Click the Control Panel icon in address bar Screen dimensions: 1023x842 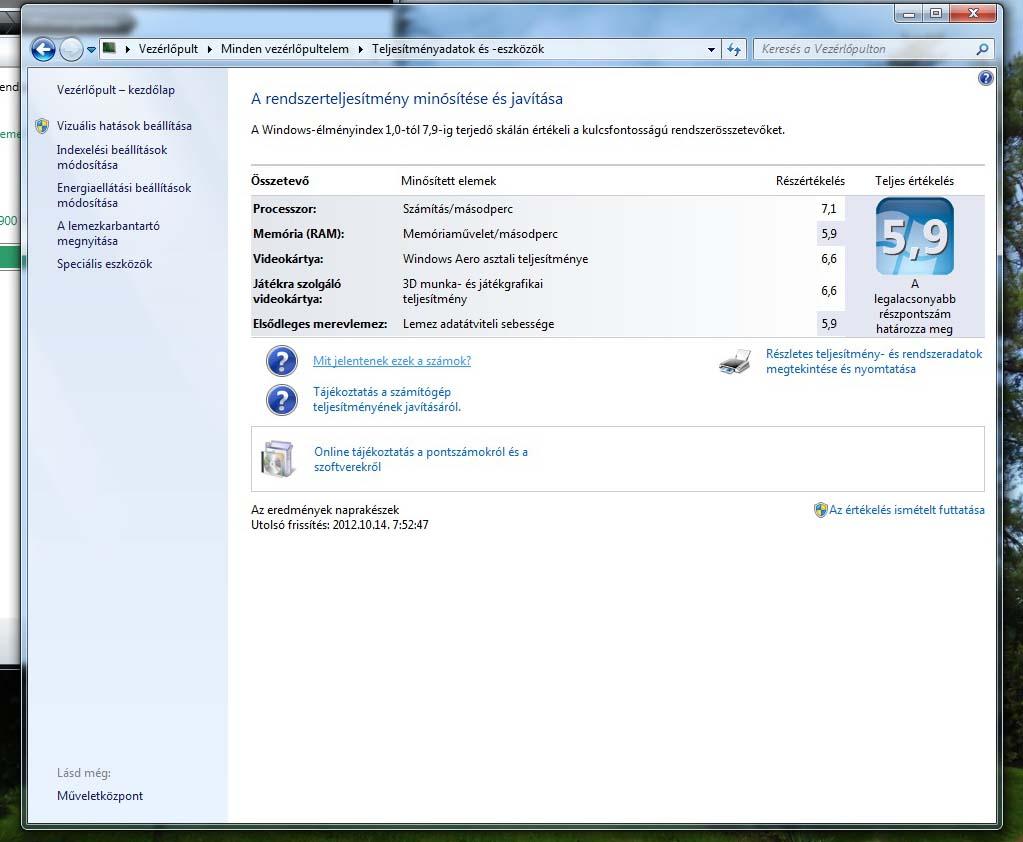click(110, 48)
